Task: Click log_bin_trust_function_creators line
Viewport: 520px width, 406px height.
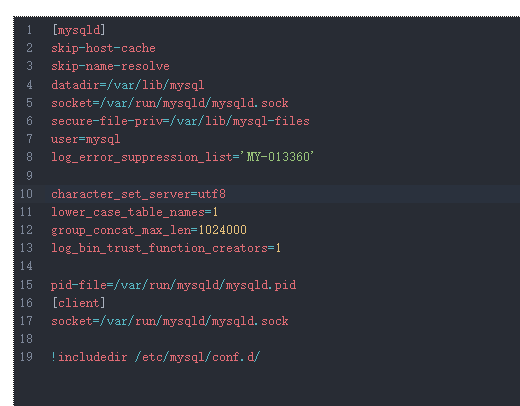Action: (x=166, y=248)
